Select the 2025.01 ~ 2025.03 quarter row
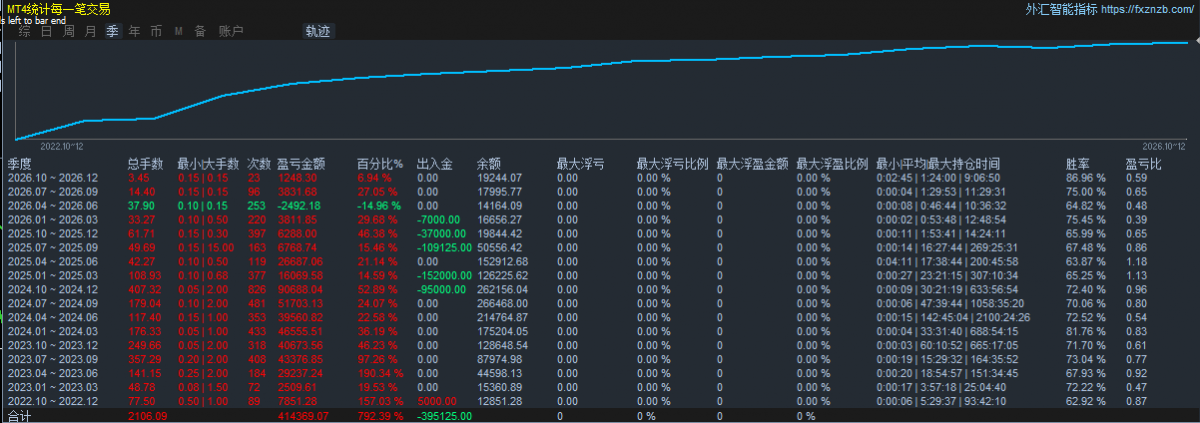Image resolution: width=1200 pixels, height=423 pixels. point(600,275)
